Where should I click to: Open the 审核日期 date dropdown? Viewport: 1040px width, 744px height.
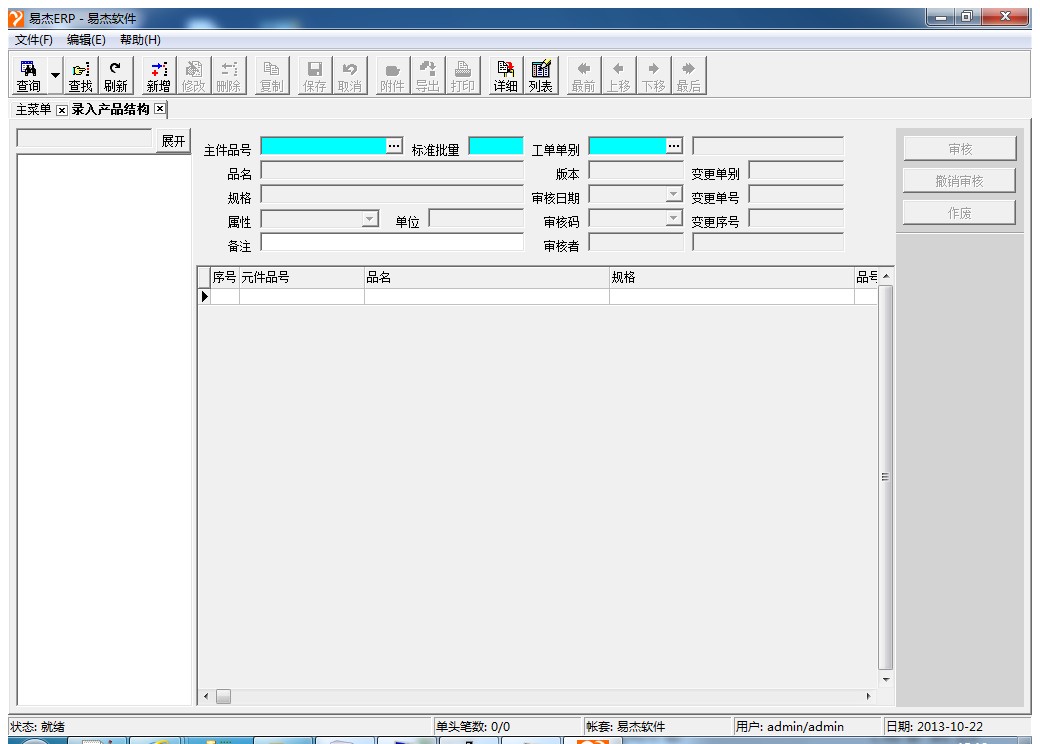[x=674, y=196]
